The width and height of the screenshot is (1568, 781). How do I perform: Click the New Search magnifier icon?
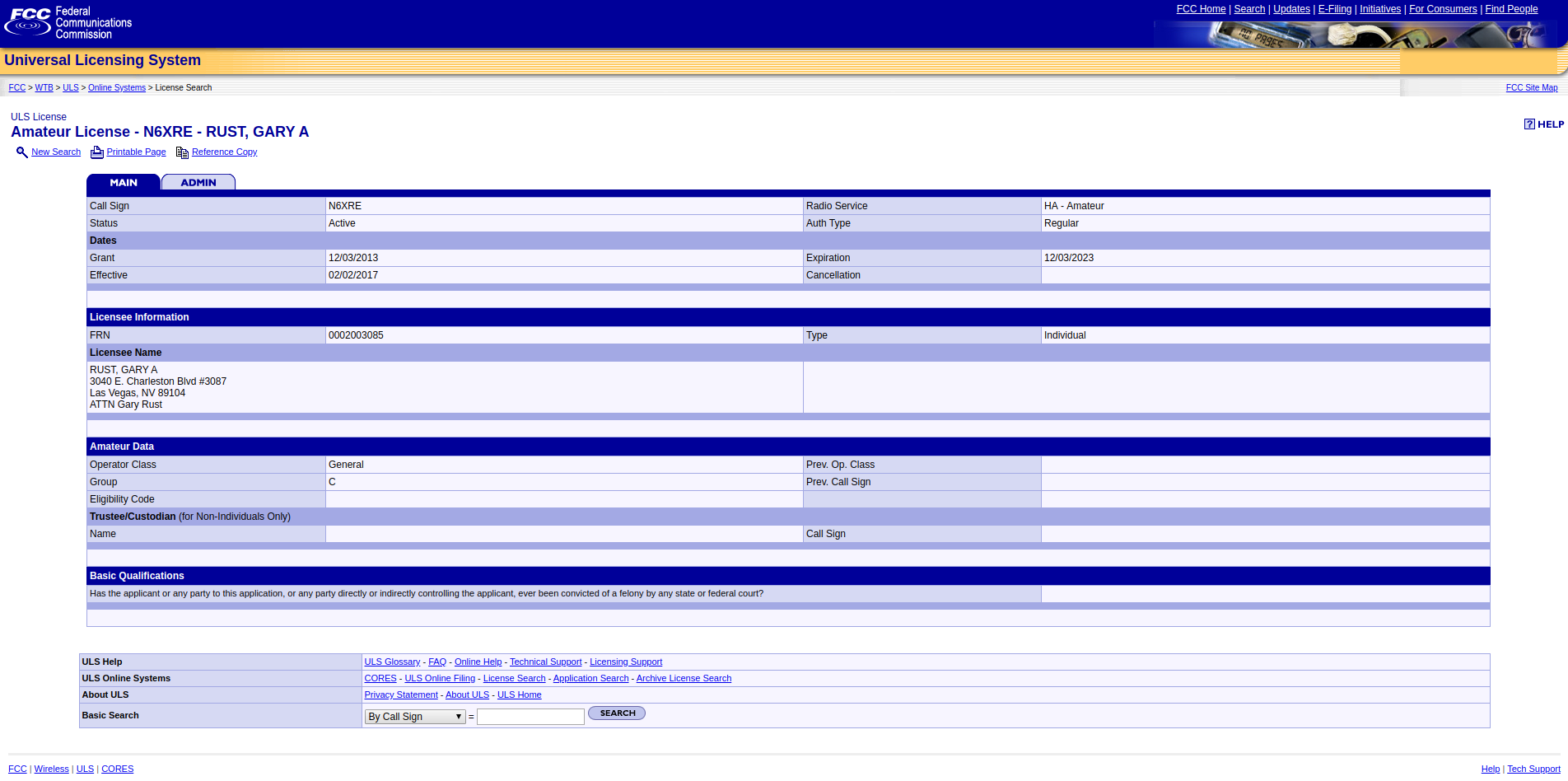22,152
